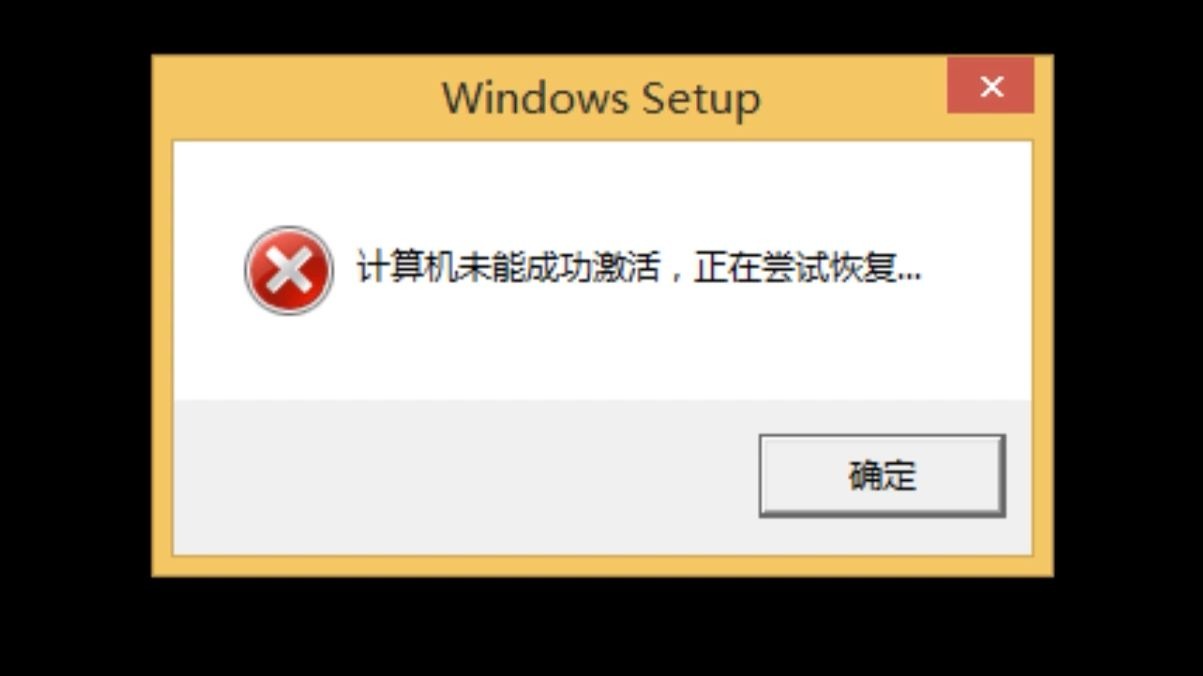
Task: Click the black background outside the dialog
Action: (x=75, y=340)
